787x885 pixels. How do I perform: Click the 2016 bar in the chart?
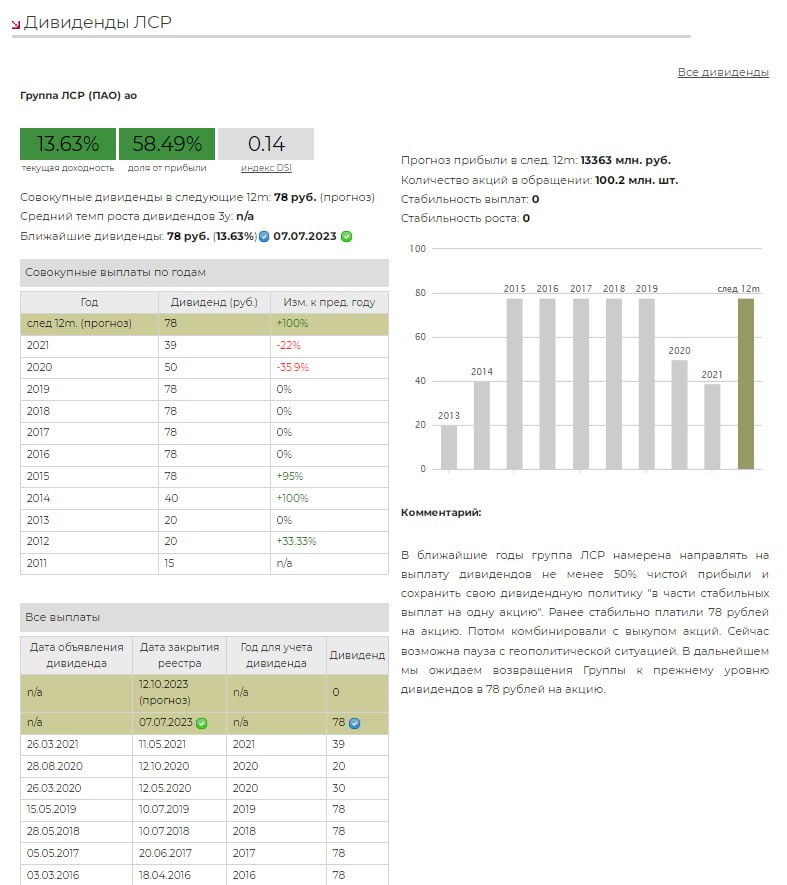(x=547, y=384)
